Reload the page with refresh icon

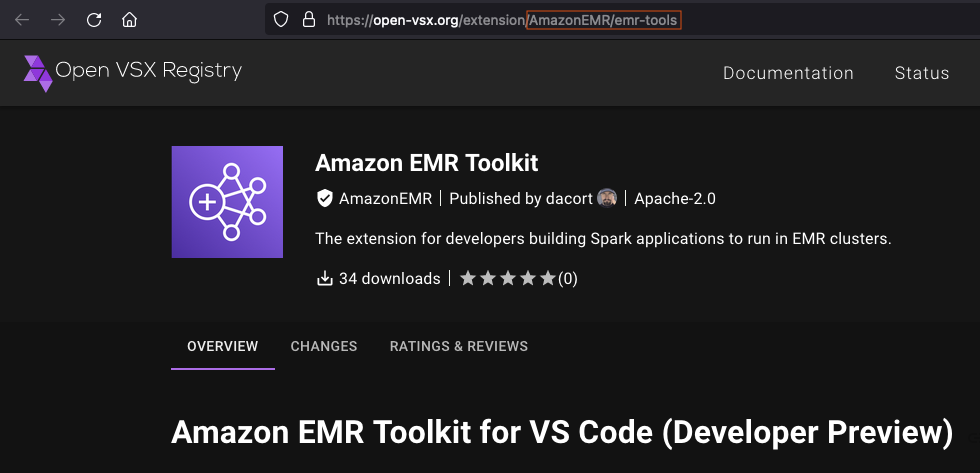pos(94,19)
